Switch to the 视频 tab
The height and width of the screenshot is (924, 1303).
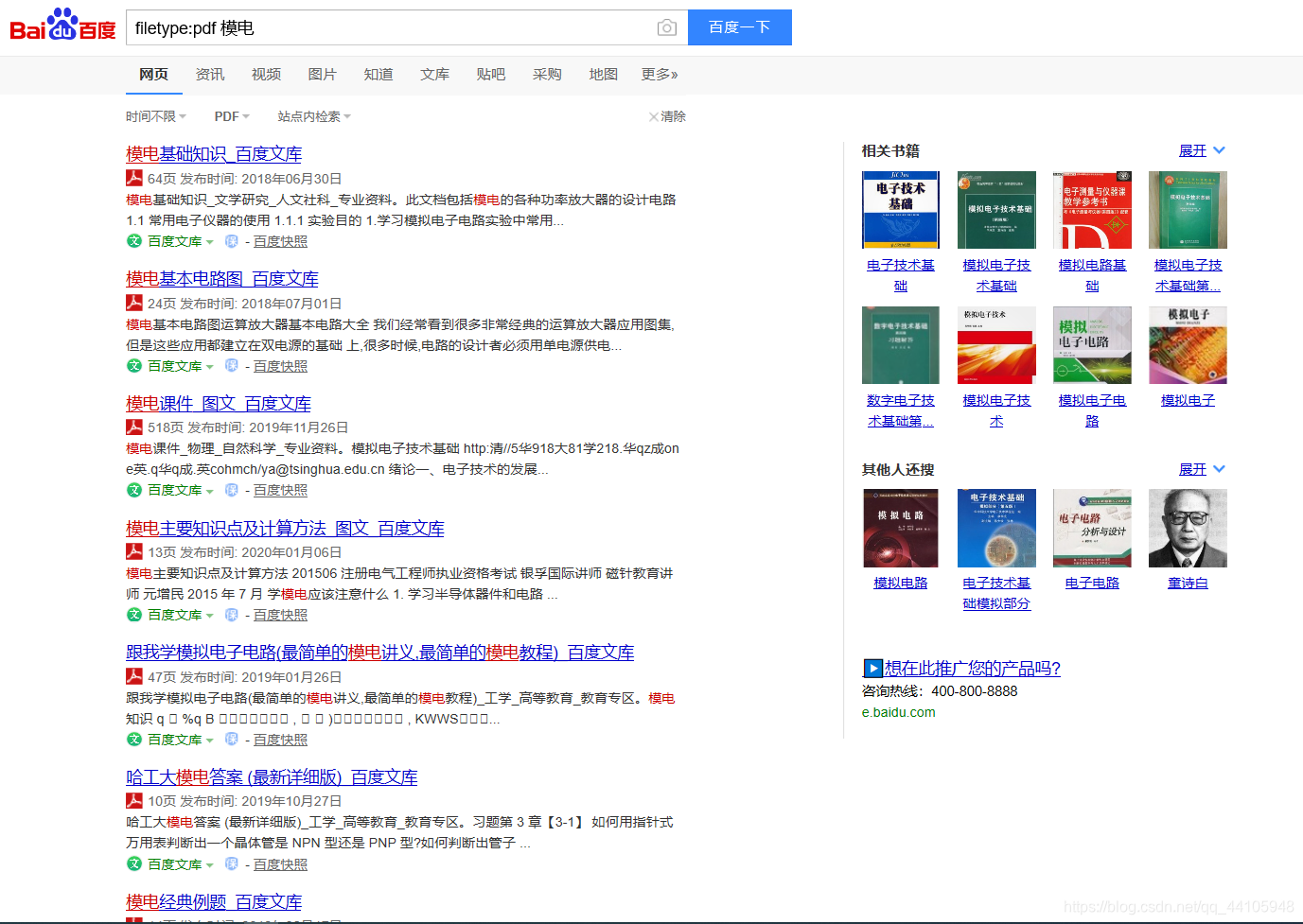266,74
